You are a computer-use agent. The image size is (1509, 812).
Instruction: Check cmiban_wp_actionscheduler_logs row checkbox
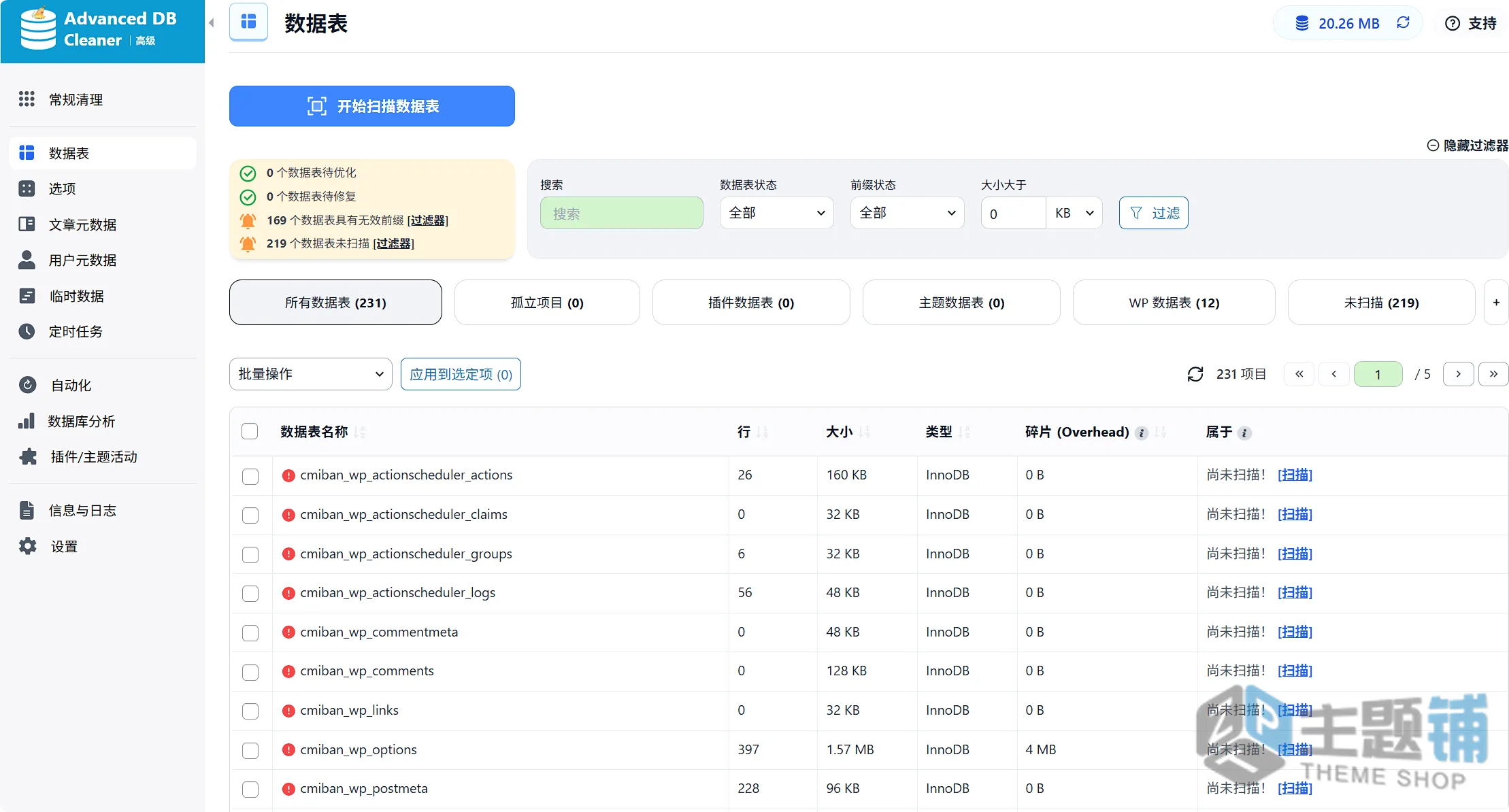pyautogui.click(x=250, y=594)
